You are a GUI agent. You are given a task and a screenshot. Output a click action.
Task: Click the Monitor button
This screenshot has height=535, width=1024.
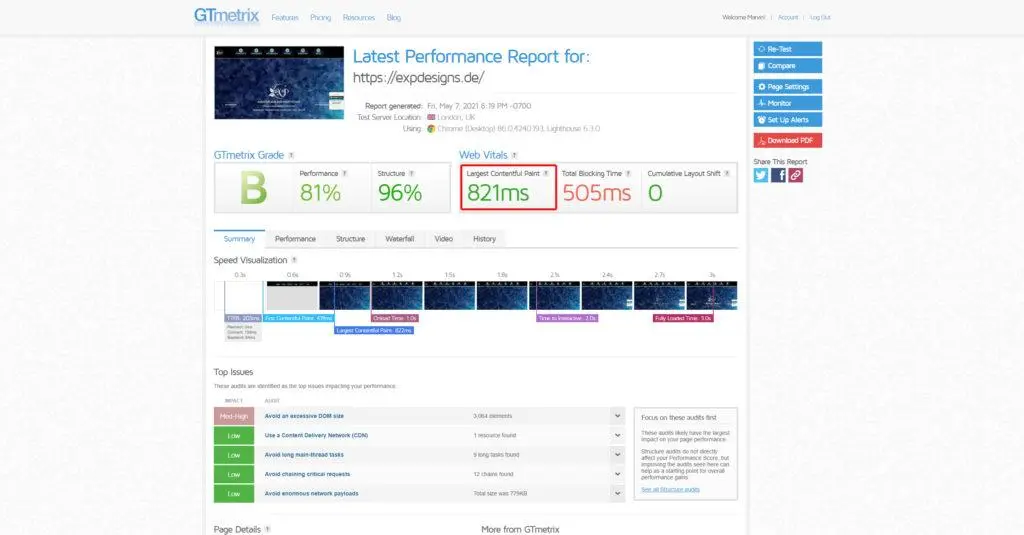788,103
